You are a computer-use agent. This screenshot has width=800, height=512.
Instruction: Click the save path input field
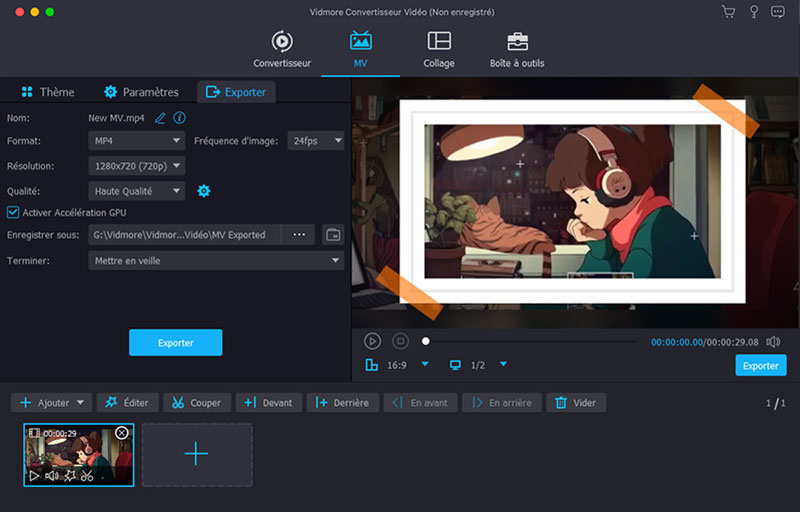click(x=185, y=235)
